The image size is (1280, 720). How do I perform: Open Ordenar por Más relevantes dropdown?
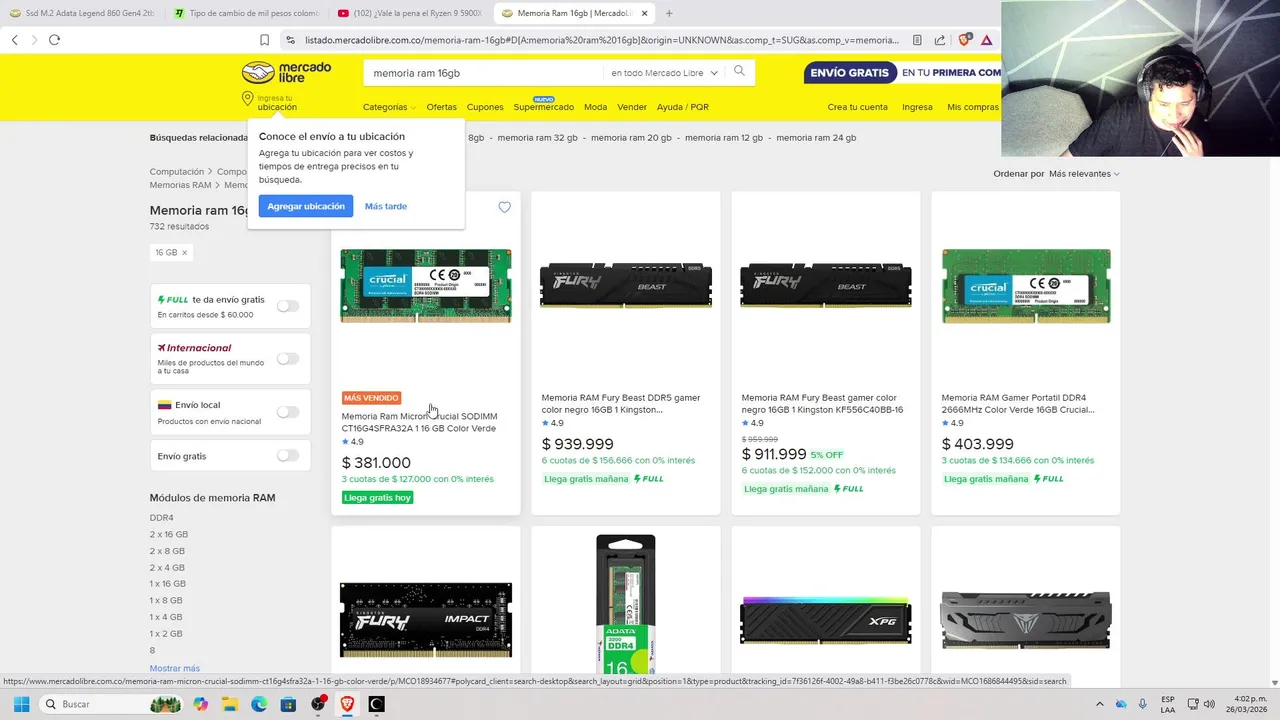point(1084,174)
